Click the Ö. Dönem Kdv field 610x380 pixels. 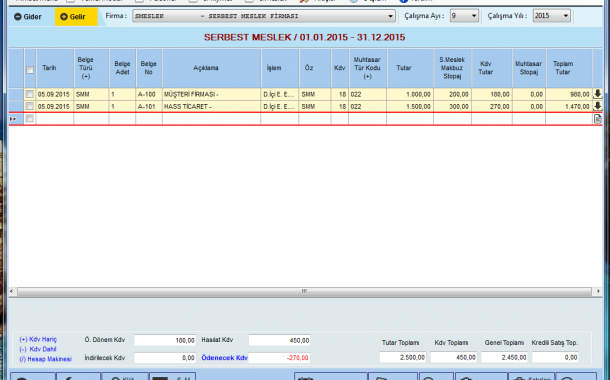(x=165, y=340)
